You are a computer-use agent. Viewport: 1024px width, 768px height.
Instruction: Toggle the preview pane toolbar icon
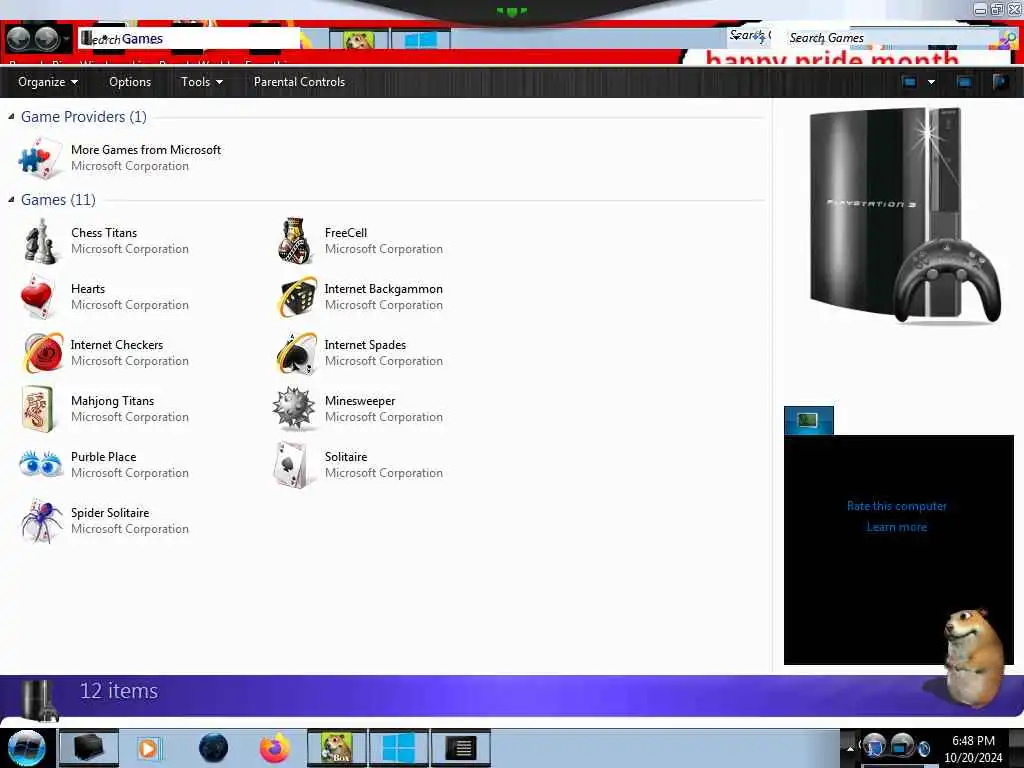coord(964,82)
